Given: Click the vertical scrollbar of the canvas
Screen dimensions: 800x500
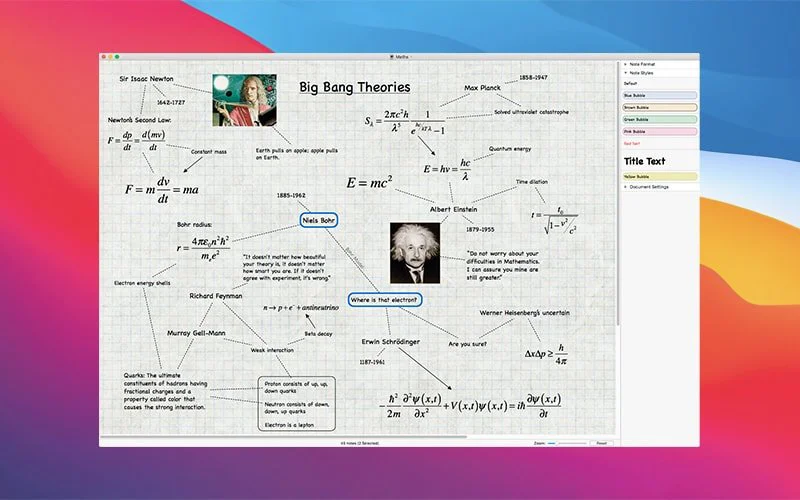Looking at the screenshot, I should click(x=617, y=200).
